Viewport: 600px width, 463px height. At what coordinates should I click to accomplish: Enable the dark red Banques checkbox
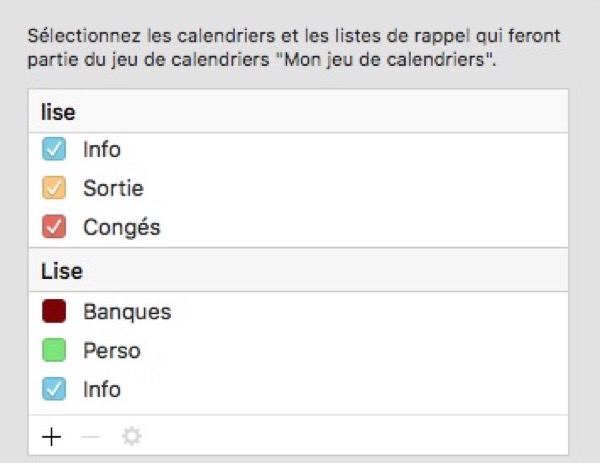(x=54, y=312)
